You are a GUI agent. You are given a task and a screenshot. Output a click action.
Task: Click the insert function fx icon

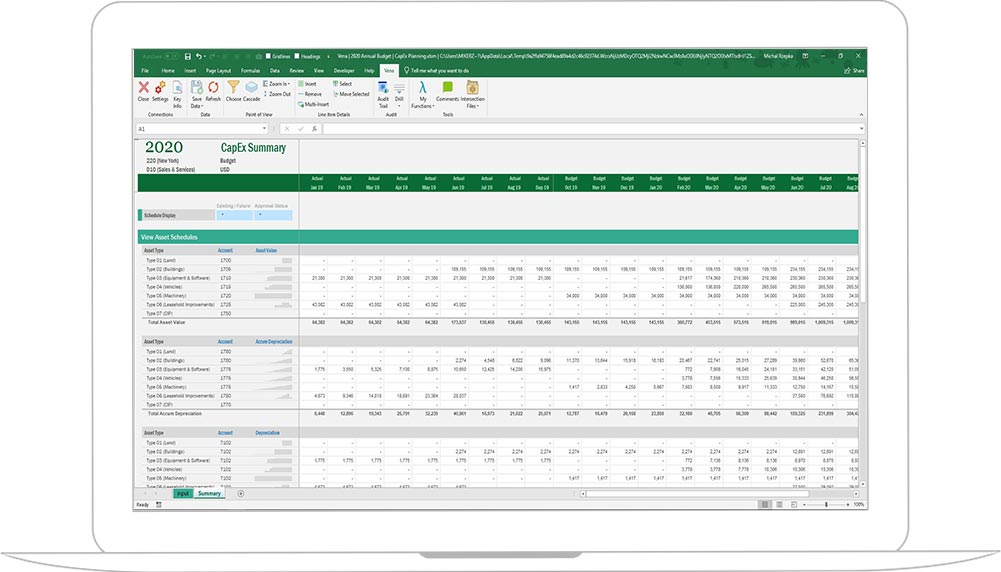point(314,128)
